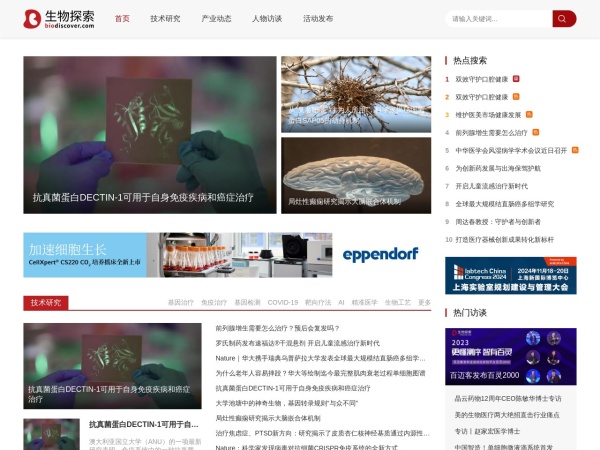600x450 pixels.
Task: Open article 治疗焦虑症、PTSD新方向
Action: tap(322, 433)
